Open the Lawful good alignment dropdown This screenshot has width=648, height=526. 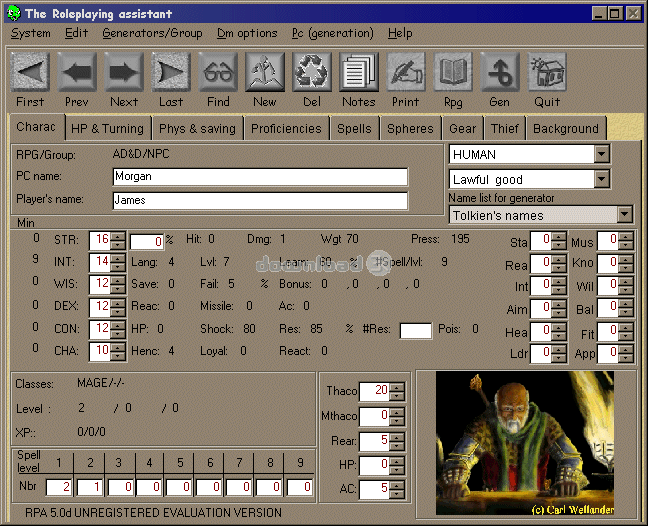tap(601, 179)
